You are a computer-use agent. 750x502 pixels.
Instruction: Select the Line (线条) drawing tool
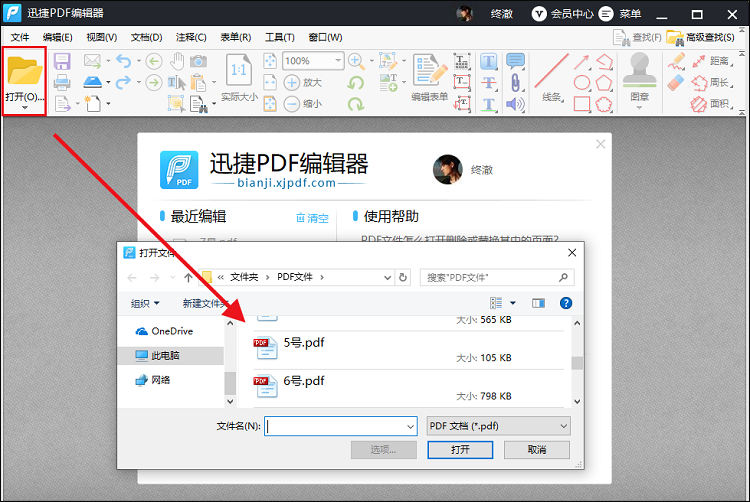pos(551,77)
